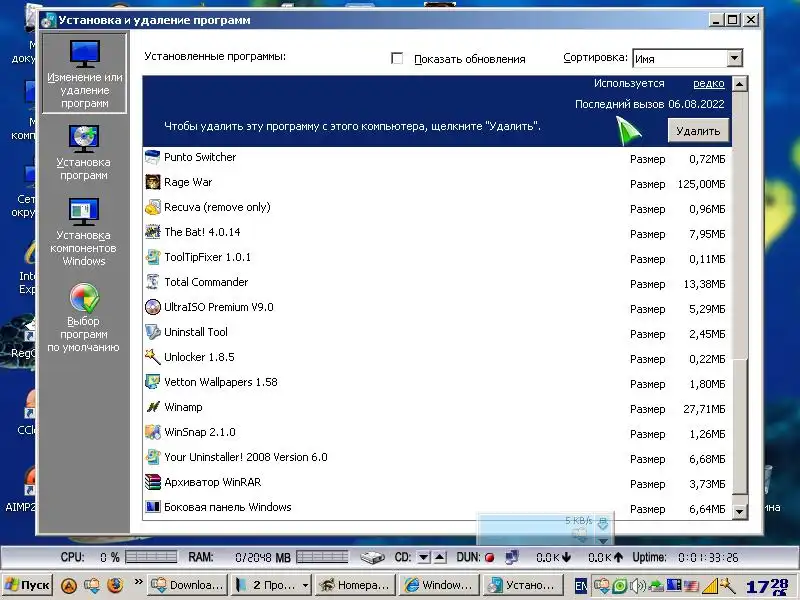Click the Winamp lightning icon
Image resolution: width=800 pixels, height=600 pixels.
(153, 407)
